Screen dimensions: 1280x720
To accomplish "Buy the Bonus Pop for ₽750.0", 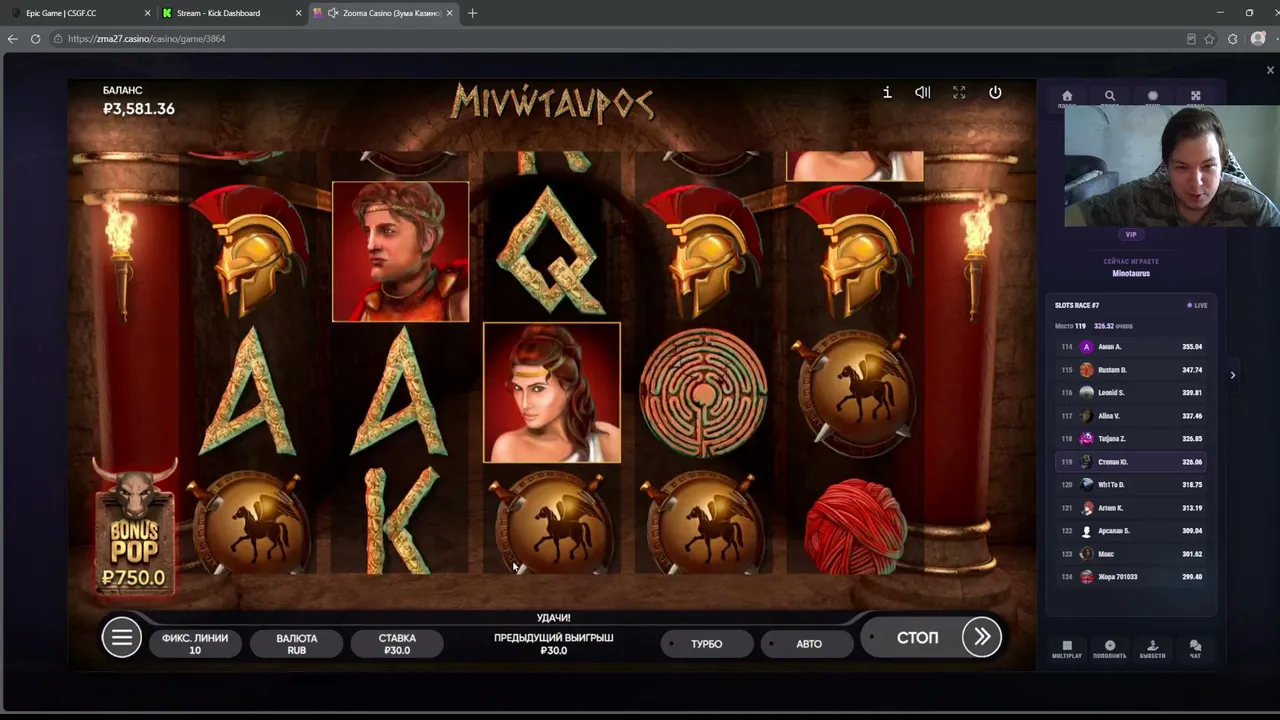I will point(134,527).
